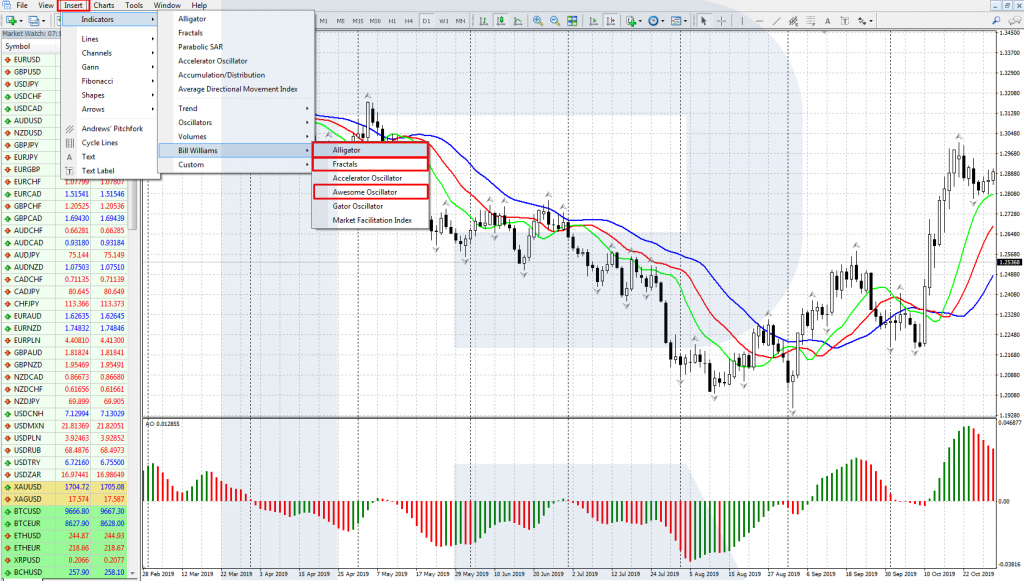Select Andrews' Pitchfork from Insert menu
This screenshot has height=581, width=1024.
tap(110, 128)
